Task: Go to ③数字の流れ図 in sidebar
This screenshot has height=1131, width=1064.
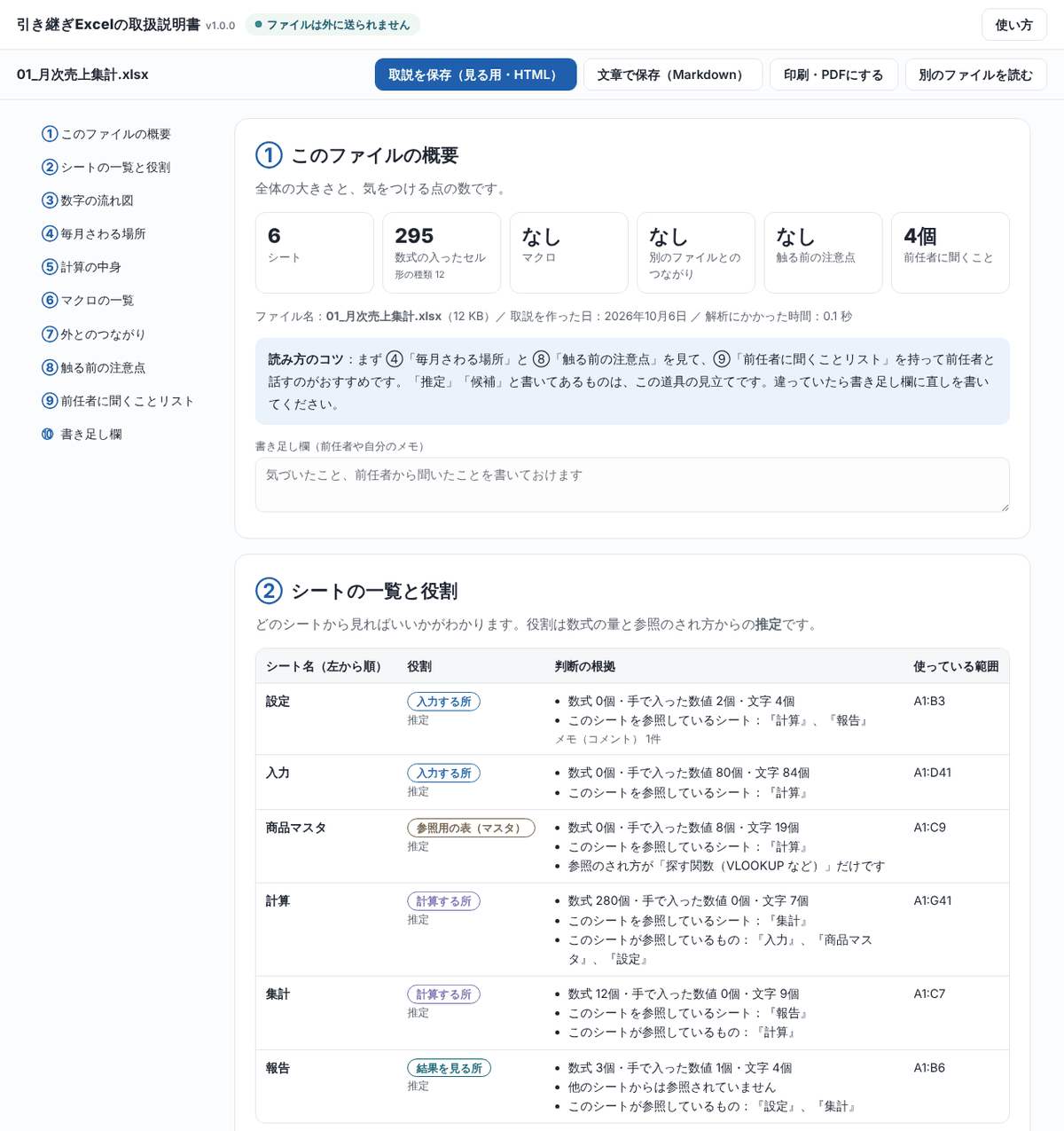Action: click(88, 200)
